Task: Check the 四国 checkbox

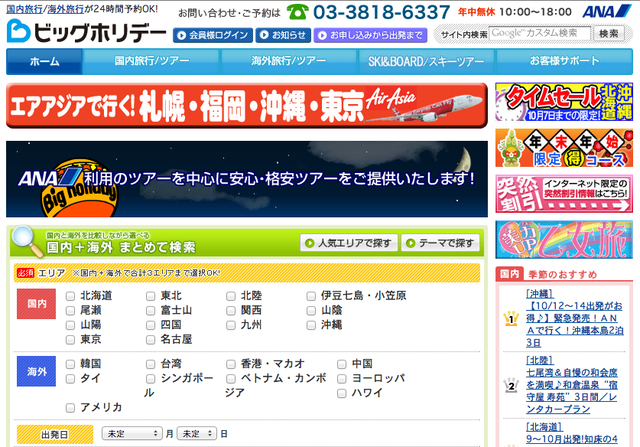Action: [151, 325]
